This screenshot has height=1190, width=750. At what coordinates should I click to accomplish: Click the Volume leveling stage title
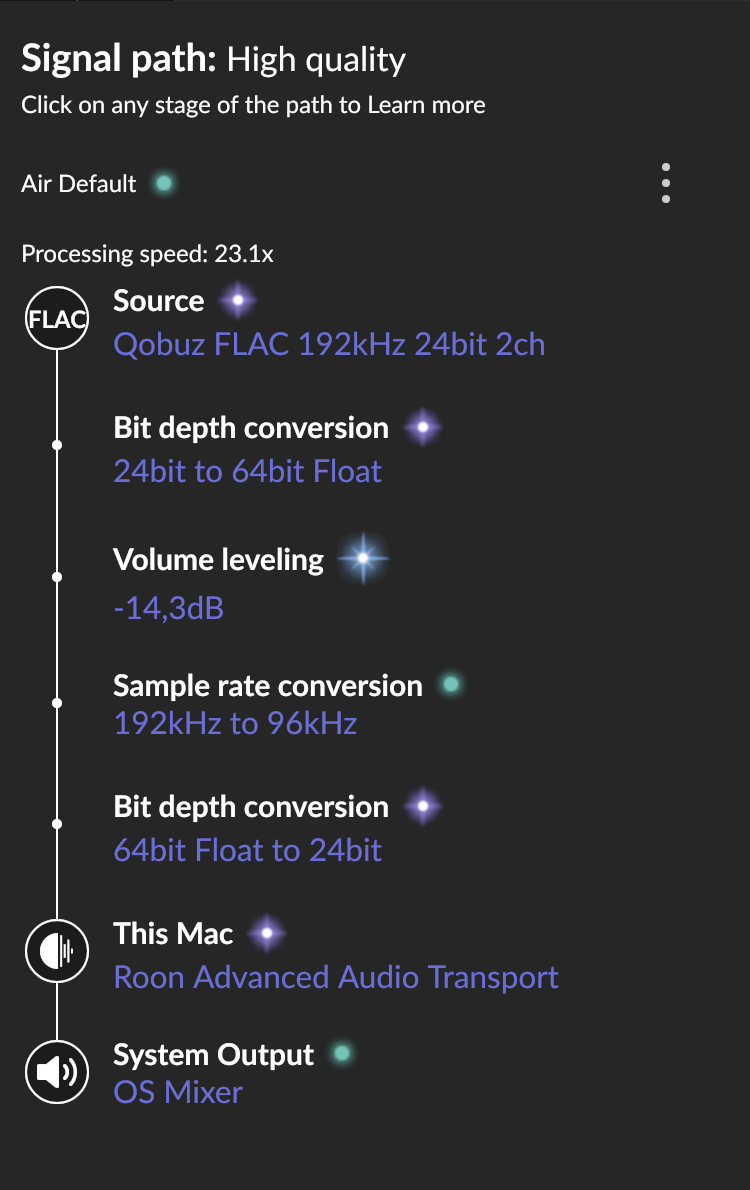click(218, 560)
